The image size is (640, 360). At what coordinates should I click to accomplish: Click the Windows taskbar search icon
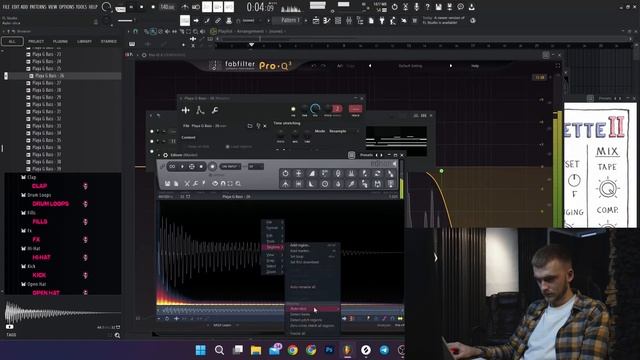pyautogui.click(x=219, y=350)
